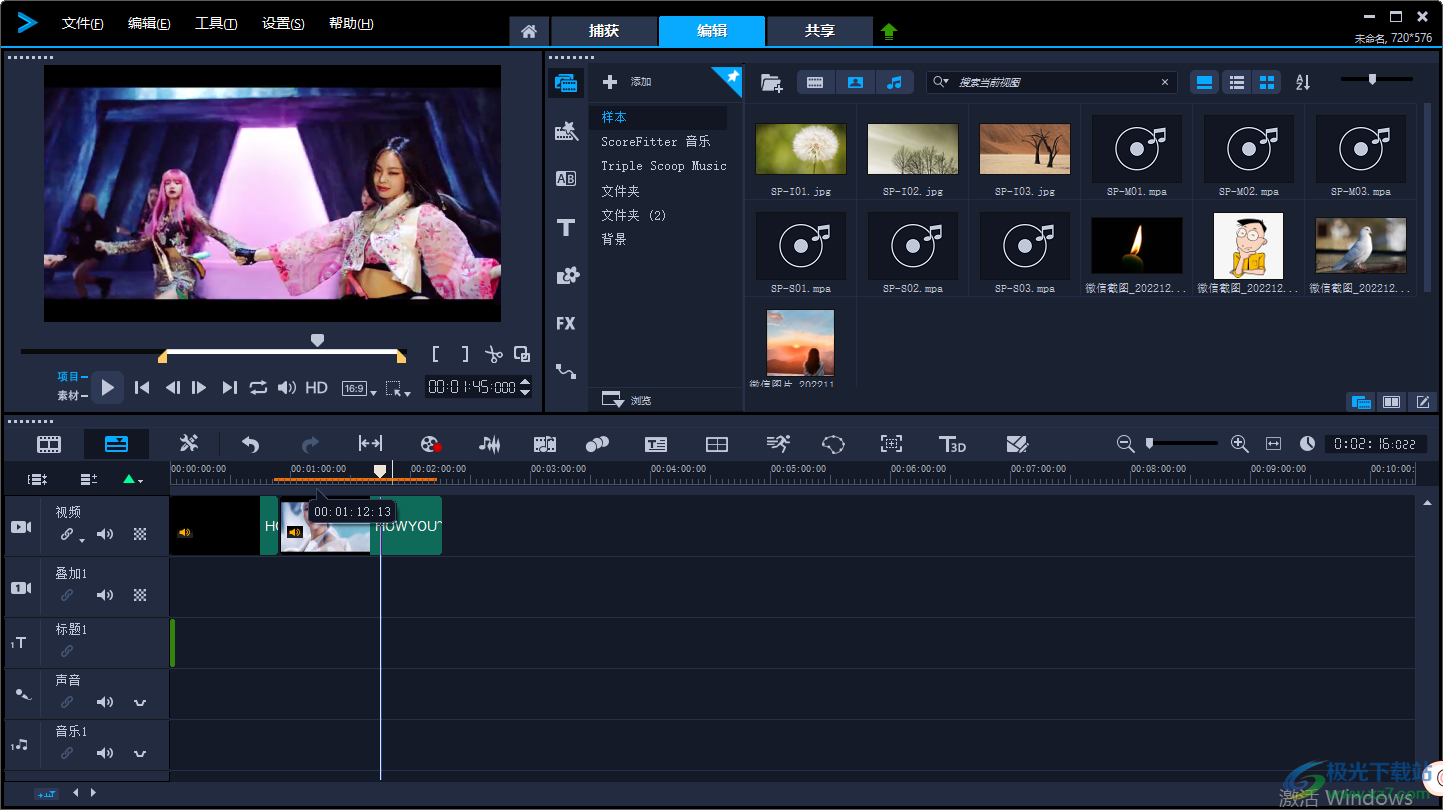The width and height of the screenshot is (1443, 810).
Task: Open the Time Remapping running-figure tool
Action: pos(778,444)
